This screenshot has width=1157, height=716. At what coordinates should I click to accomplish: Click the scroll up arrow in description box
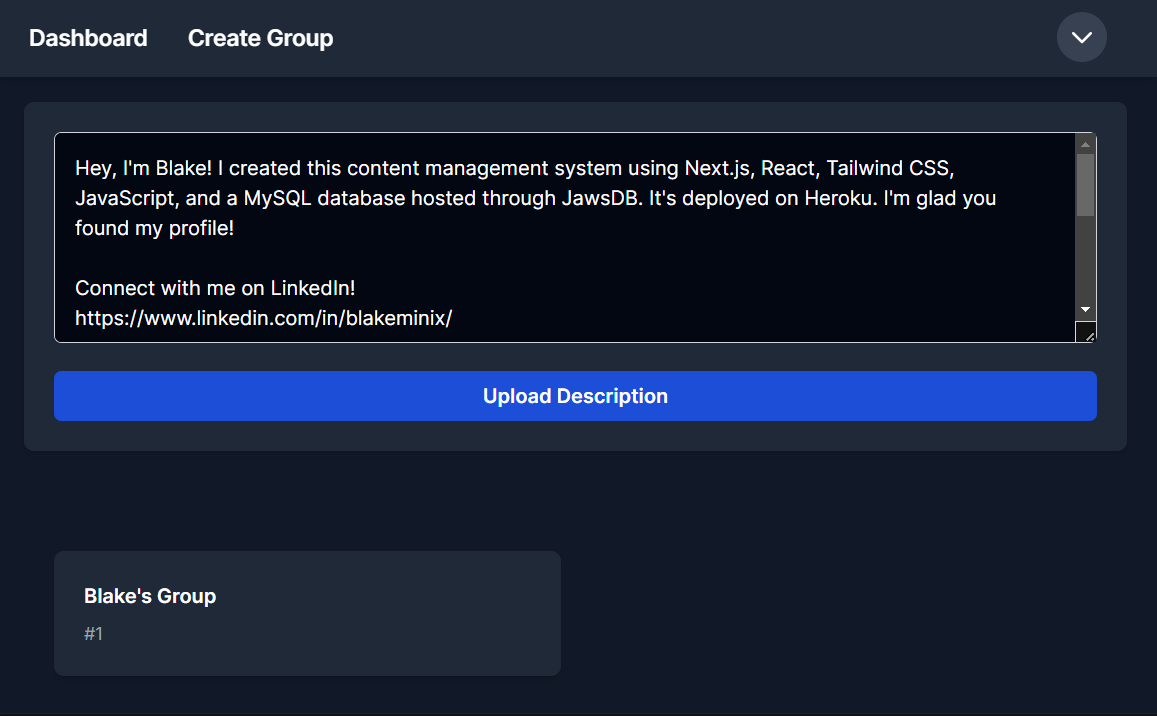click(x=1085, y=144)
